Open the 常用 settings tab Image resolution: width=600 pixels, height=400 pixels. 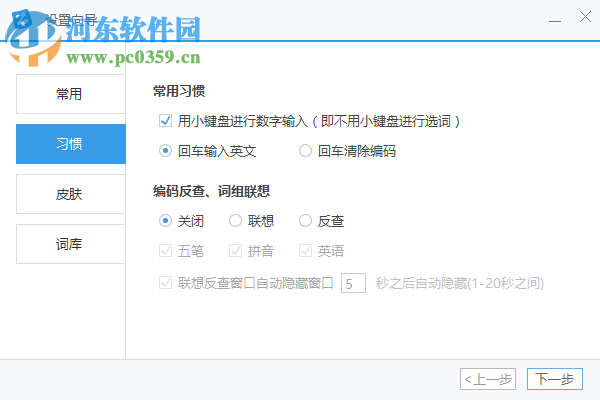click(71, 94)
